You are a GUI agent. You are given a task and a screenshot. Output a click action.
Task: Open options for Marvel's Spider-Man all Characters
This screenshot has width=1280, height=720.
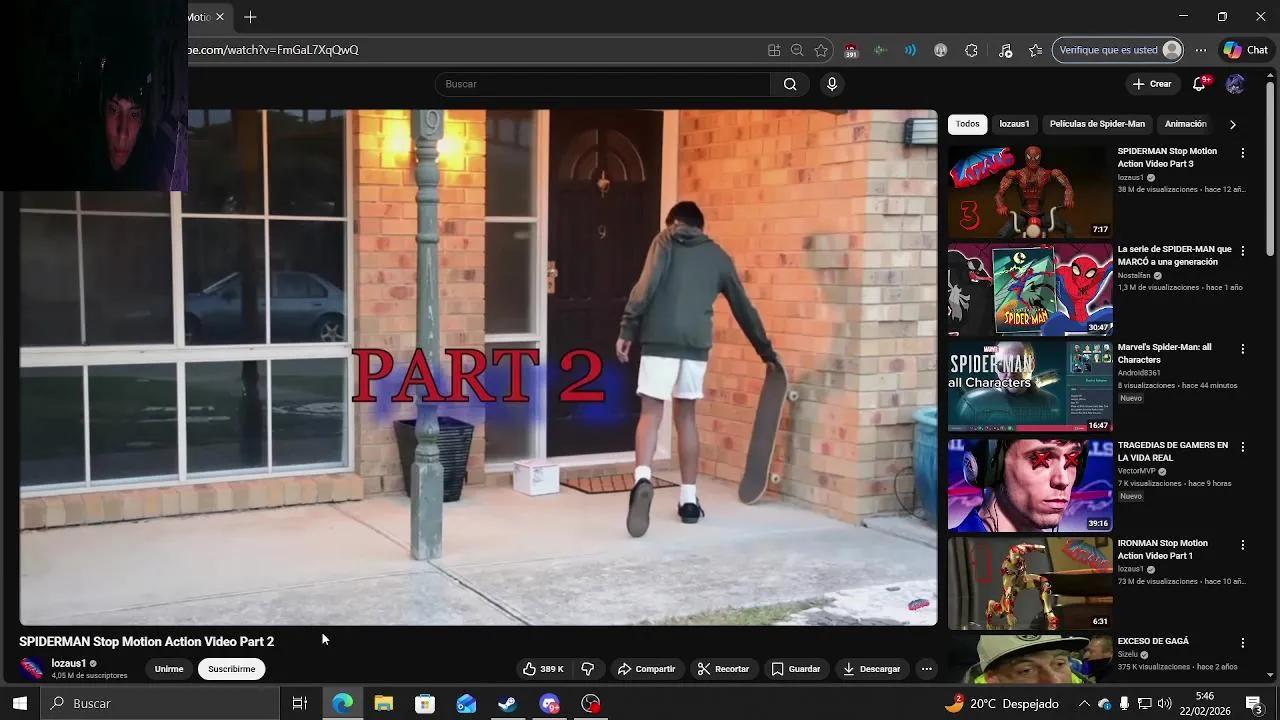[1243, 349]
